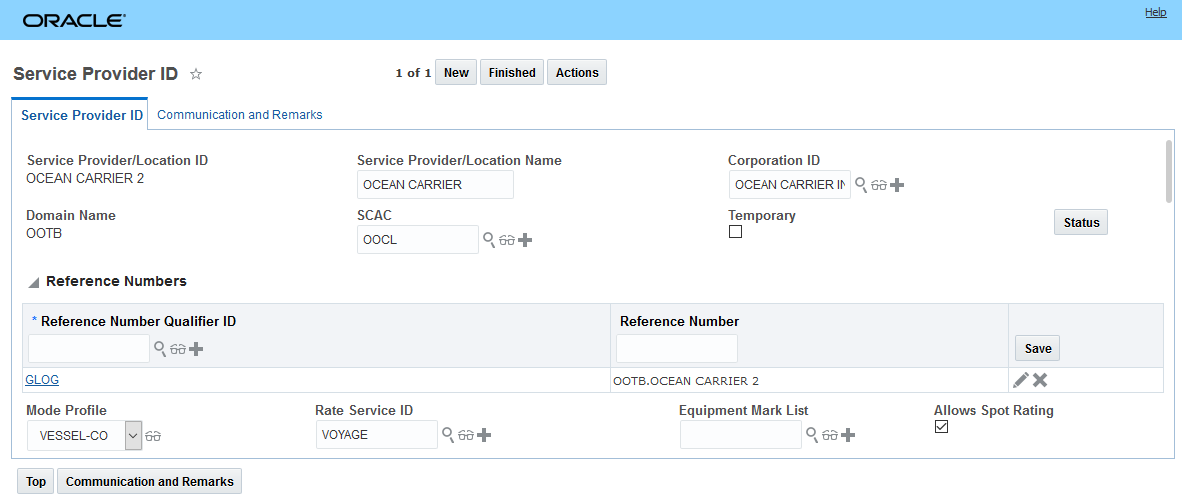
Task: Open the Mode Profile dropdown
Action: click(x=134, y=435)
